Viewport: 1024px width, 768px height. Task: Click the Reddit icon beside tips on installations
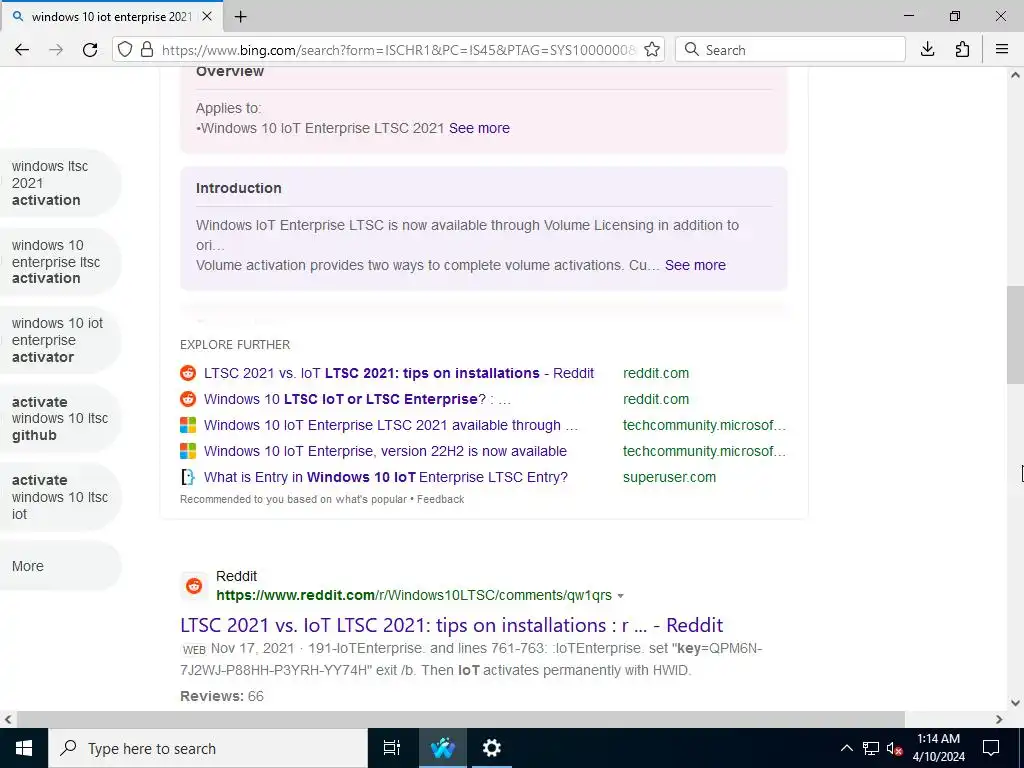tap(188, 373)
